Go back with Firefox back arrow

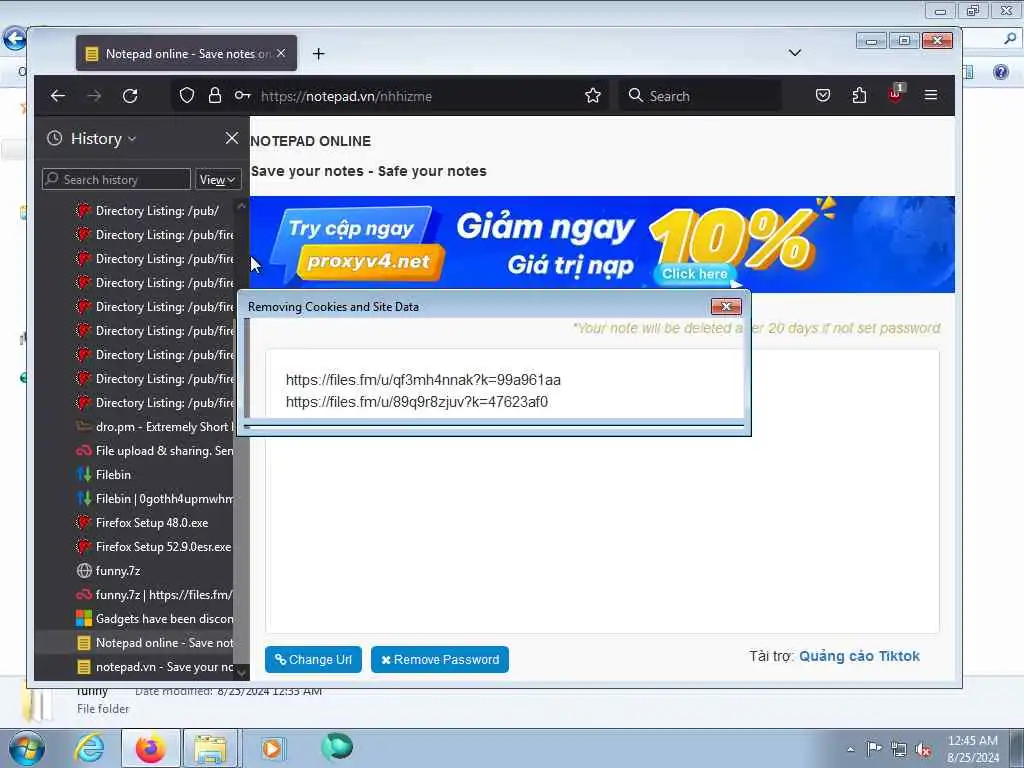pos(58,96)
